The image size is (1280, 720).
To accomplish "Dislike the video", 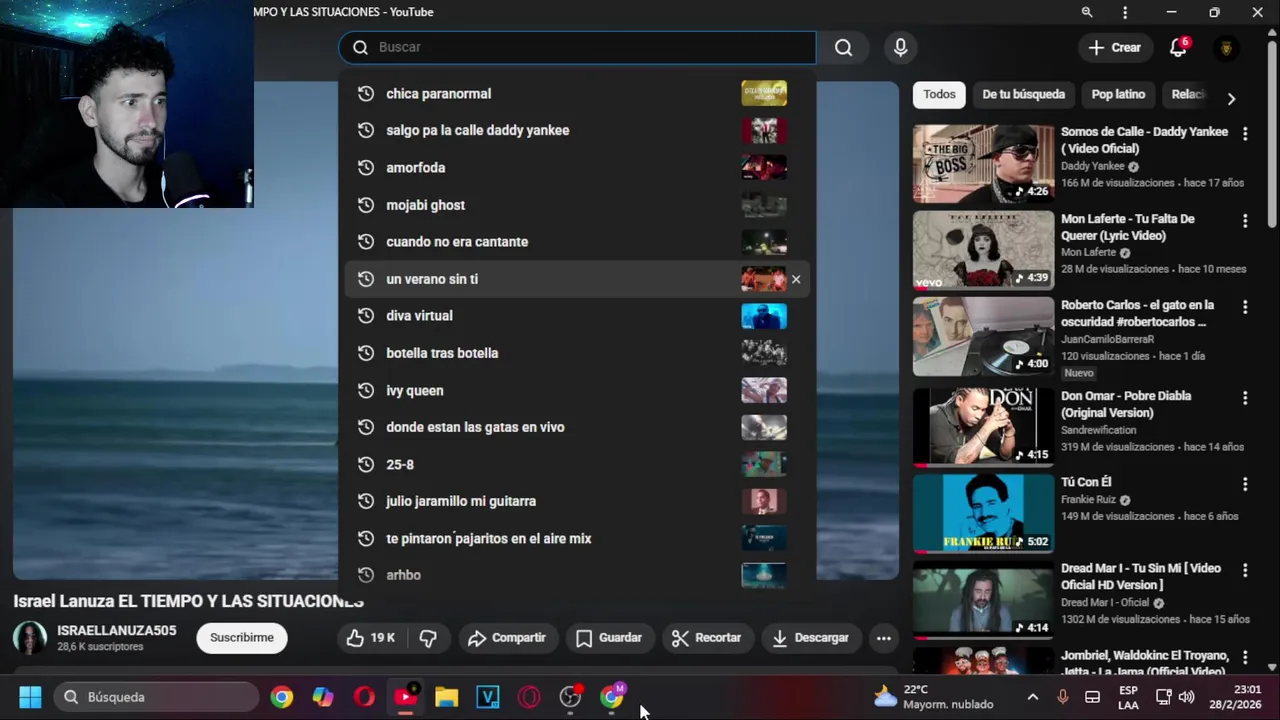I will 428,637.
